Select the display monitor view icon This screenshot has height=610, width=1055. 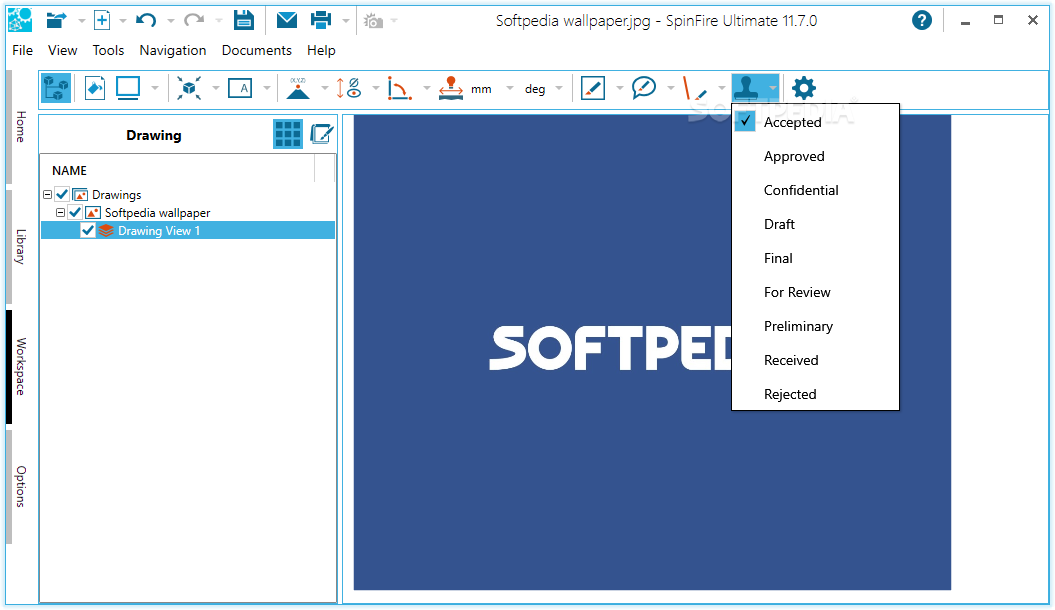[x=128, y=88]
